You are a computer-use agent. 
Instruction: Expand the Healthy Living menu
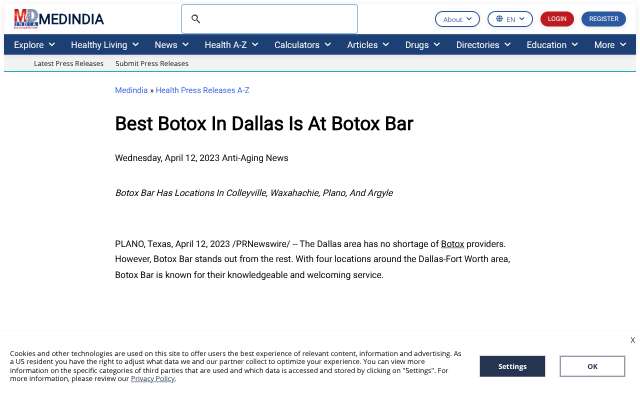click(105, 45)
